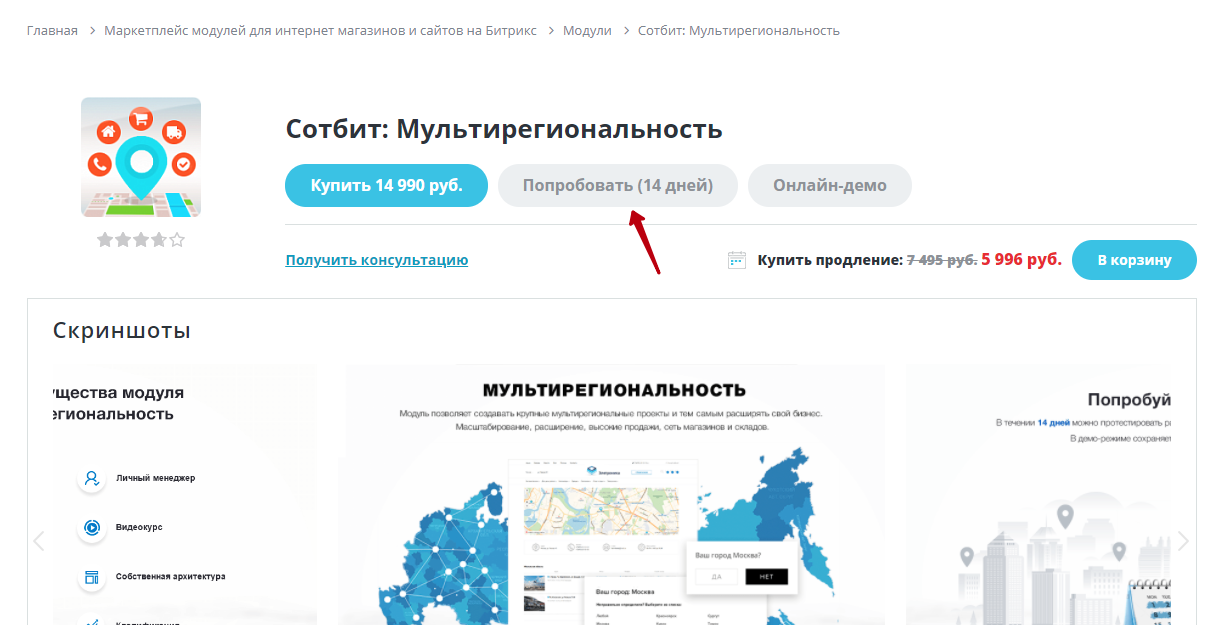The height and width of the screenshot is (625, 1224).
Task: Click the star rating under the logo
Action: [141, 240]
